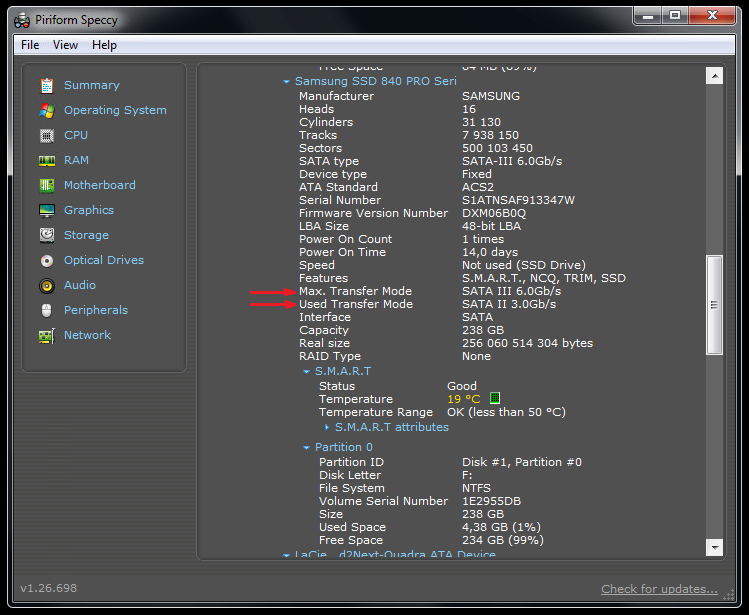Open the Help menu
This screenshot has height=615, width=749.
click(104, 45)
